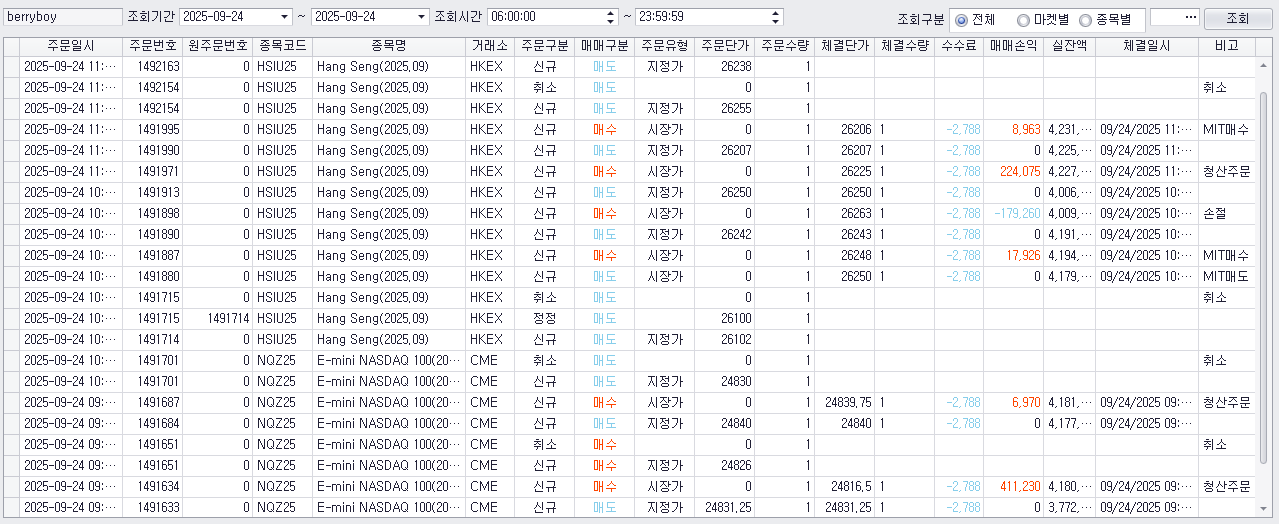This screenshot has height=524, width=1279.
Task: Select order number 1491880 cell
Action: click(153, 276)
